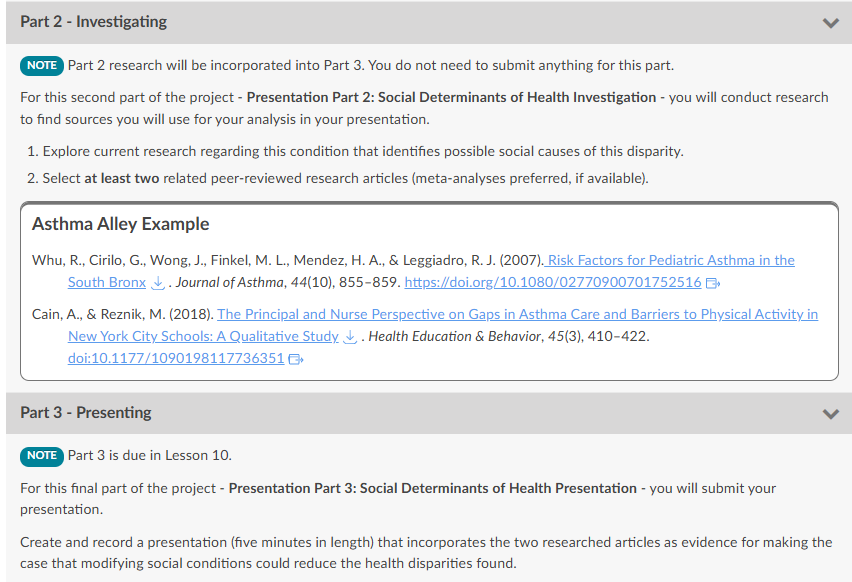The image size is (852, 582).
Task: Click the 'Part 3 - Presenting' section title
Action: click(86, 413)
